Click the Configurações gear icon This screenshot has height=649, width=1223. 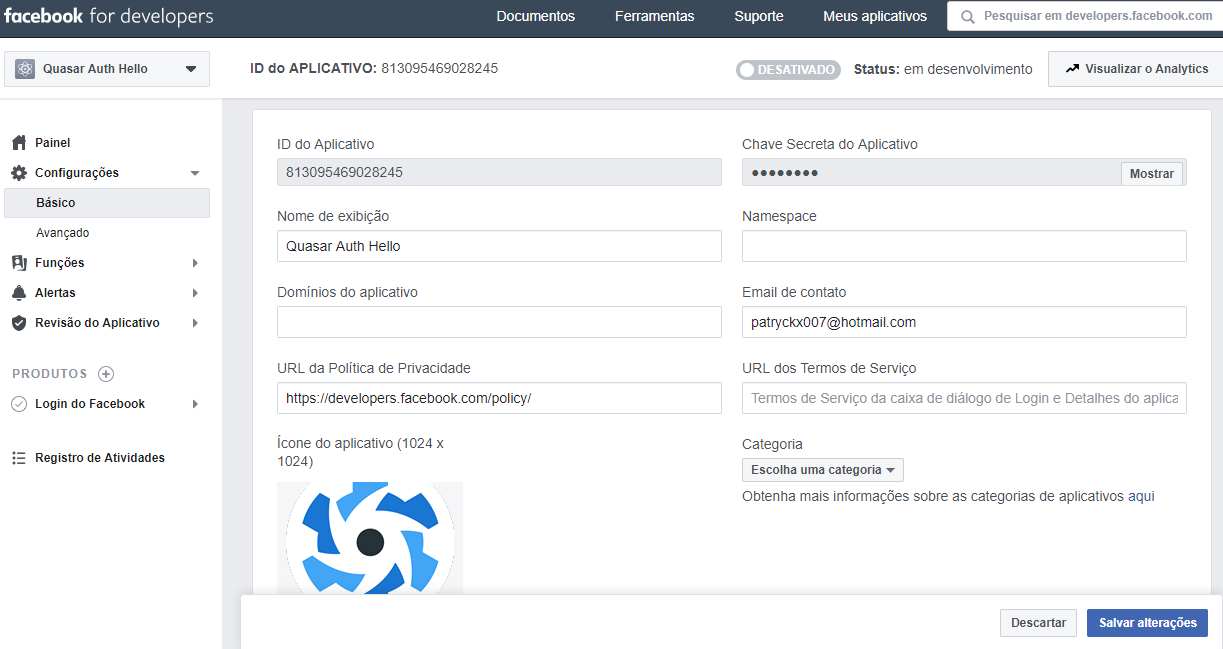pyautogui.click(x=18, y=173)
